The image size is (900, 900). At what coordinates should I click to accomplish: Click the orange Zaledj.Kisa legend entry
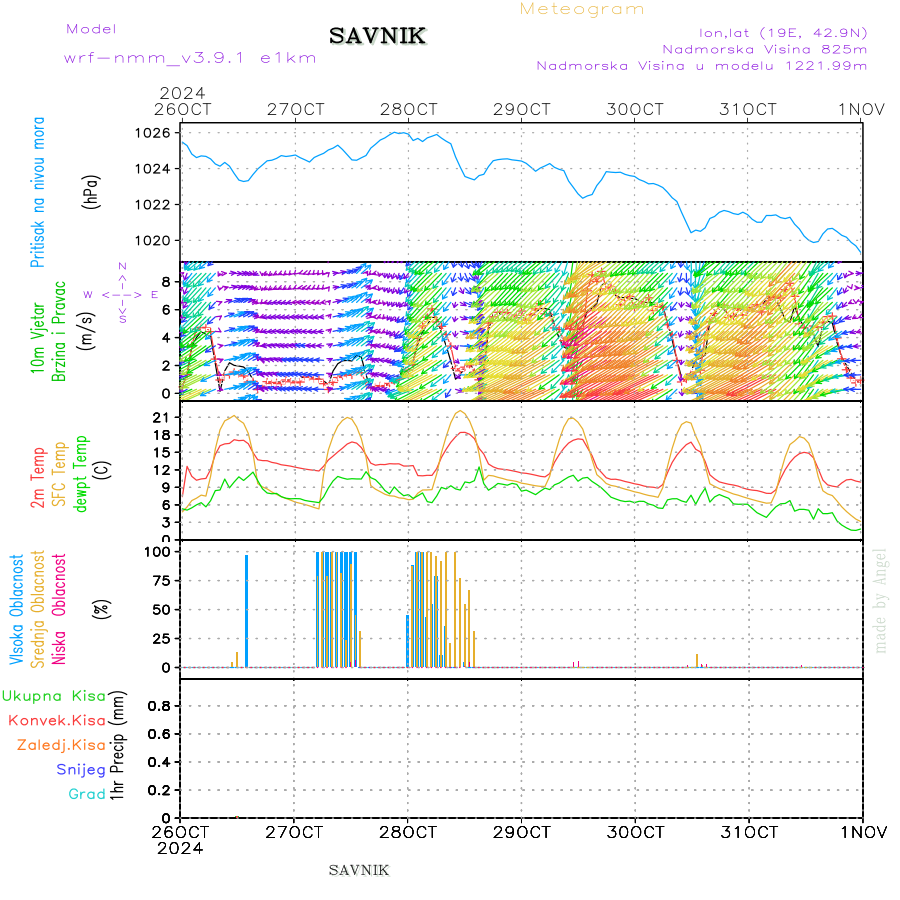[61, 746]
